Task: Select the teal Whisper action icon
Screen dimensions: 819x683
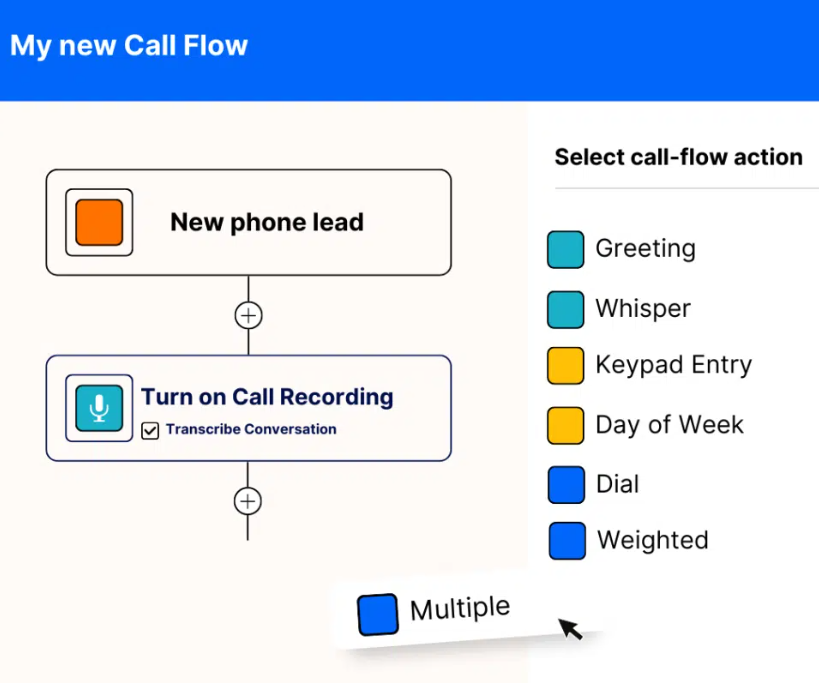Action: (x=565, y=309)
